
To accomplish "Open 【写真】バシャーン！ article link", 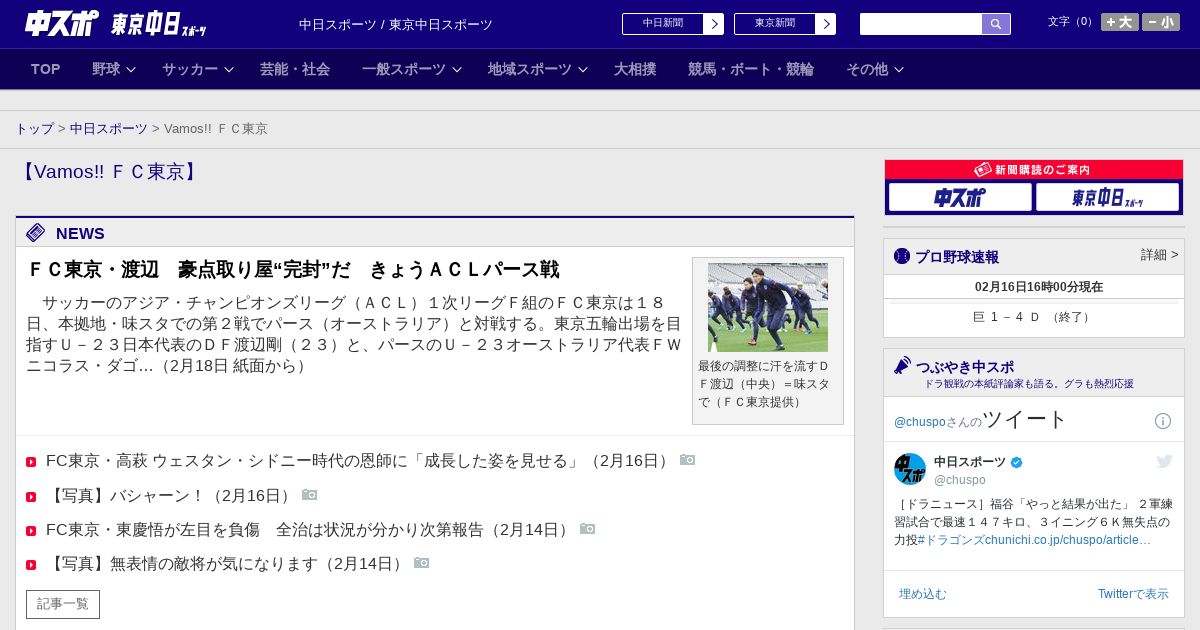I will point(171,495).
